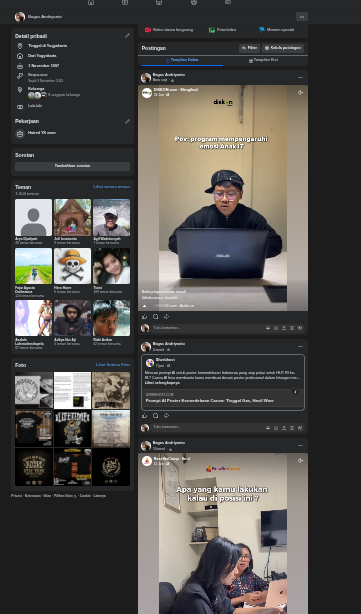
Task: Open the profile header three-dot menu
Action: pyautogui.click(x=301, y=16)
